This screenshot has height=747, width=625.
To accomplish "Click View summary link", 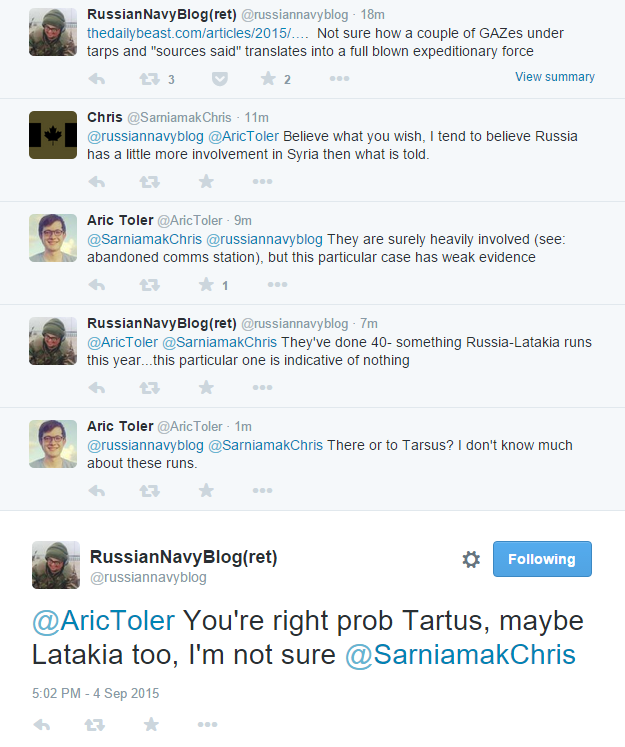I will [554, 77].
